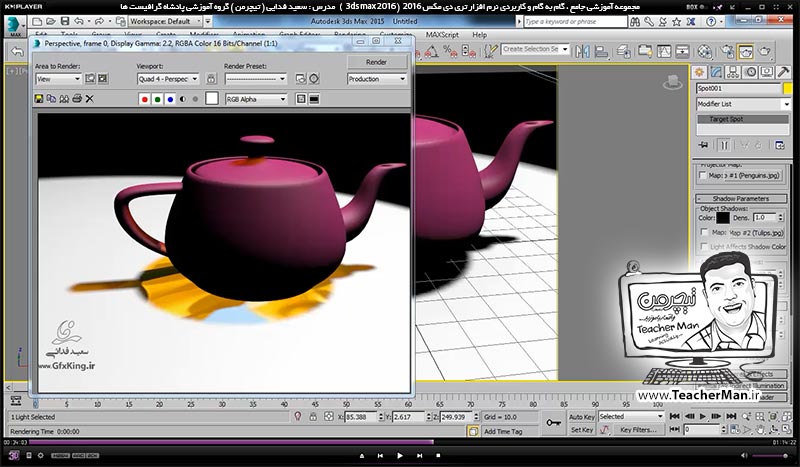
Task: Open Render Setup teapot icon in main toolbar
Action: (728, 51)
